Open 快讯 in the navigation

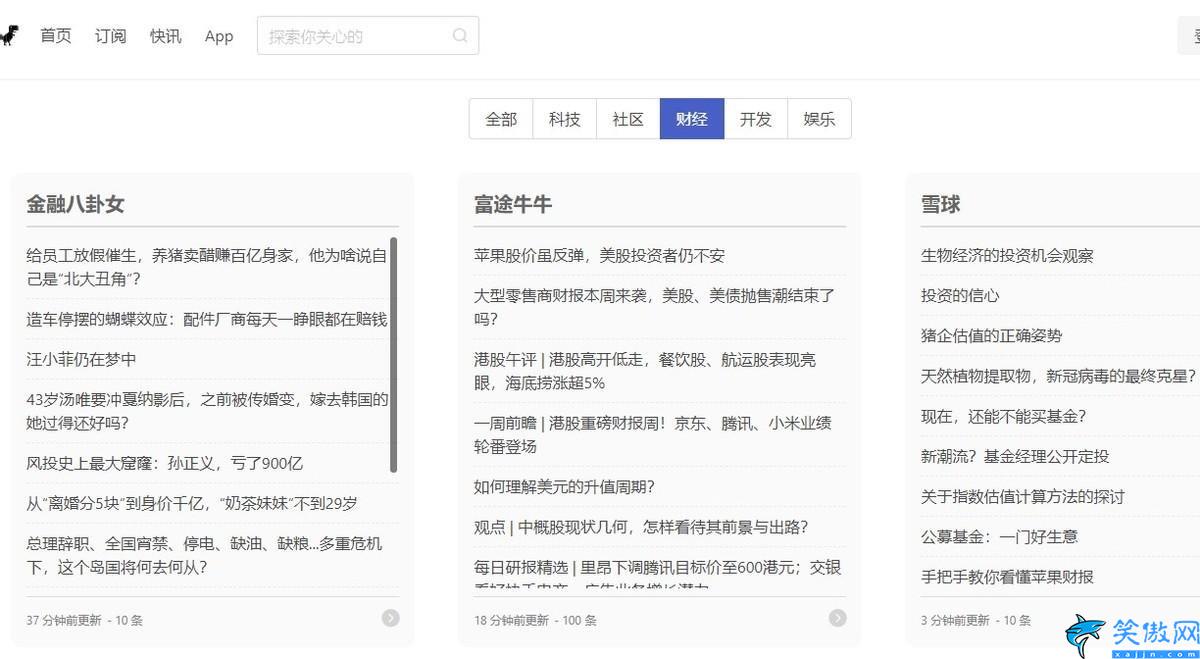(x=166, y=36)
